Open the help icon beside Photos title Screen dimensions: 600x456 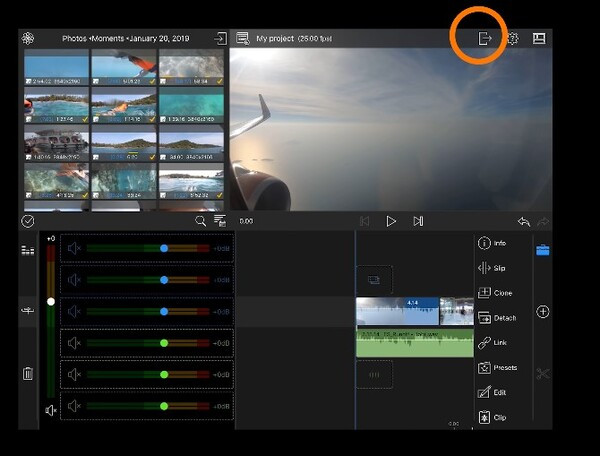28,38
